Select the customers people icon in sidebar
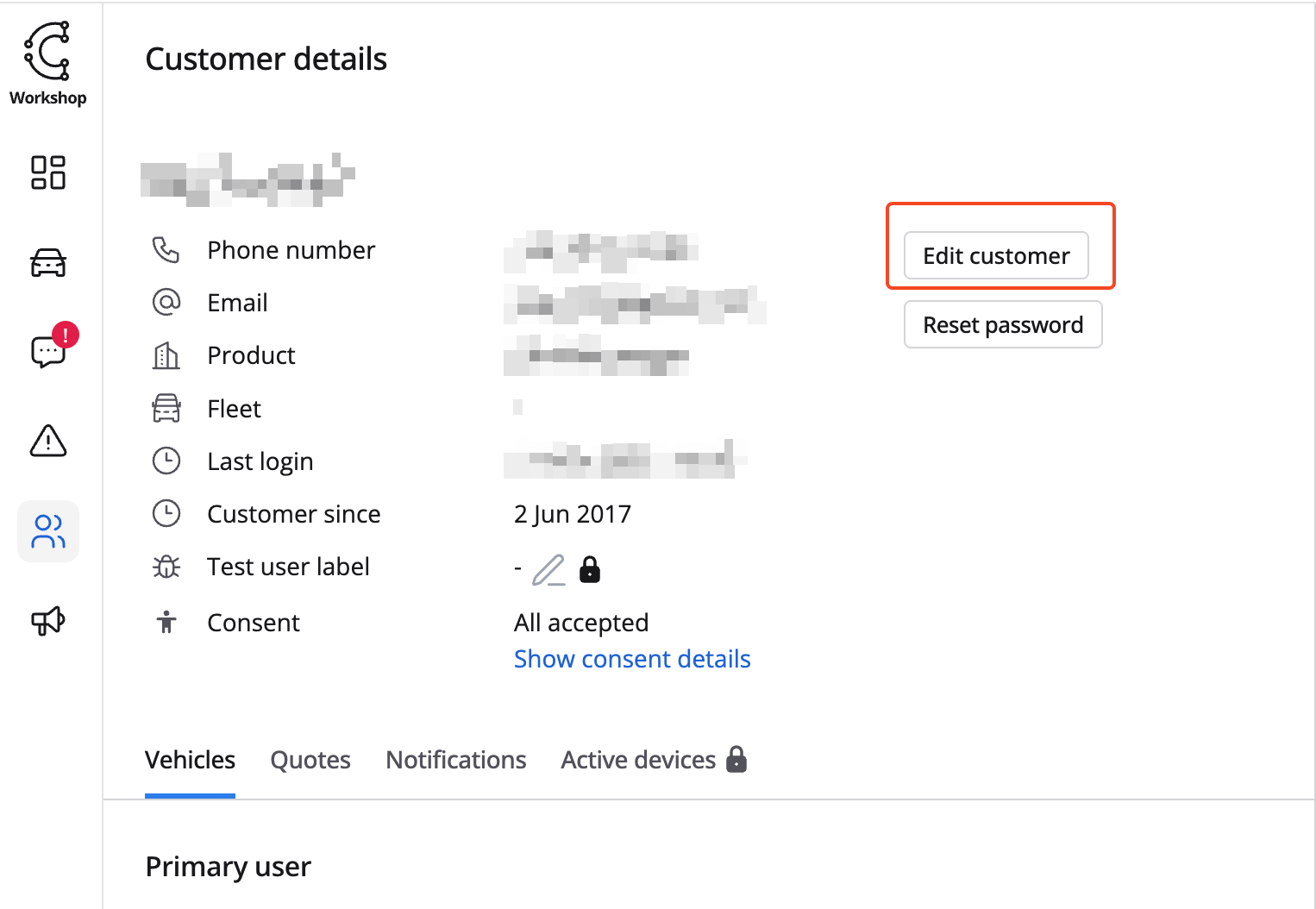 pyautogui.click(x=48, y=531)
